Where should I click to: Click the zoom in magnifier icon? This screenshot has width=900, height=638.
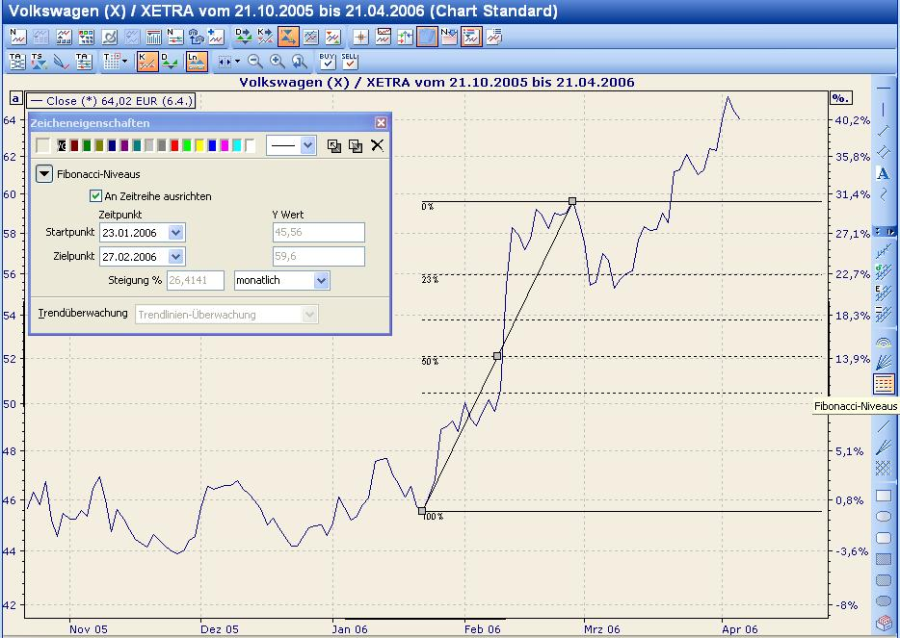click(x=277, y=61)
